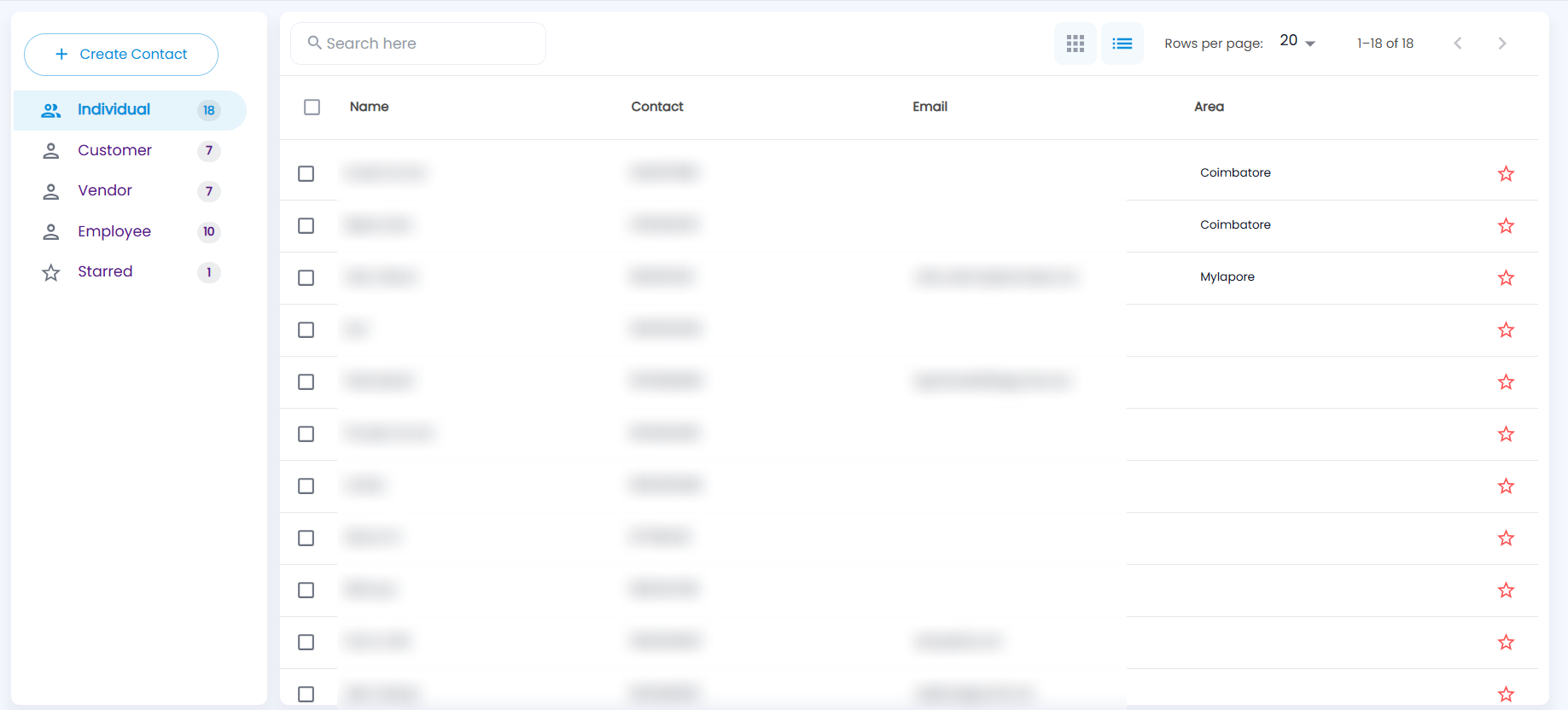Open the Starred contacts list
1568x710 pixels.
(x=130, y=271)
